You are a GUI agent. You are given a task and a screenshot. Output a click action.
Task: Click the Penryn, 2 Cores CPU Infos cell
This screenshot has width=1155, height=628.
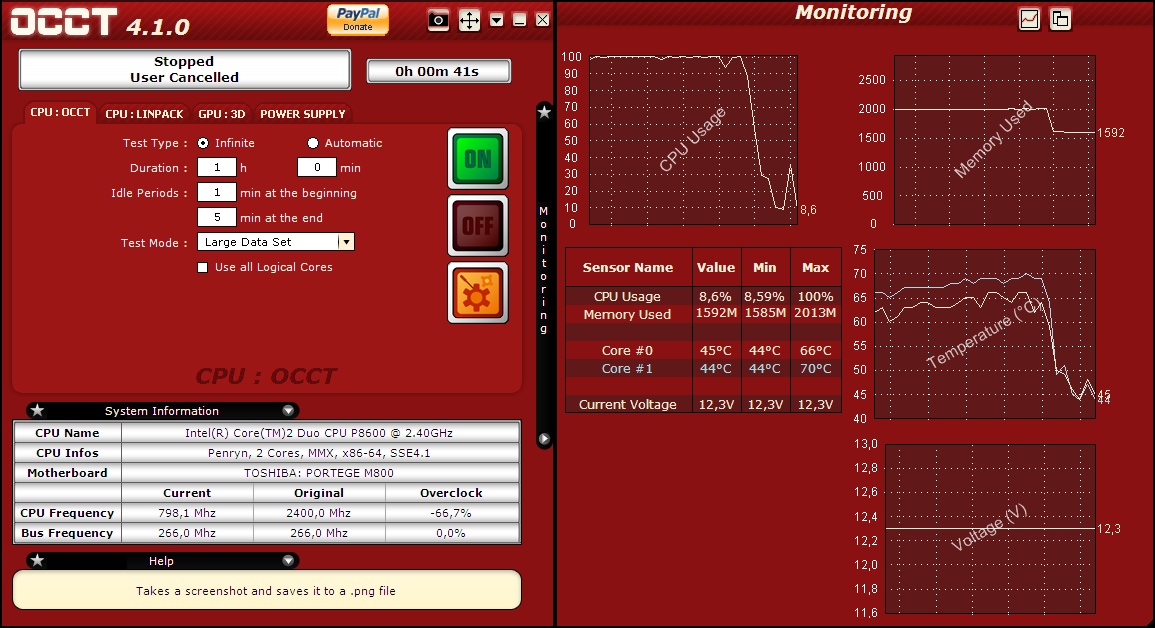pyautogui.click(x=320, y=453)
